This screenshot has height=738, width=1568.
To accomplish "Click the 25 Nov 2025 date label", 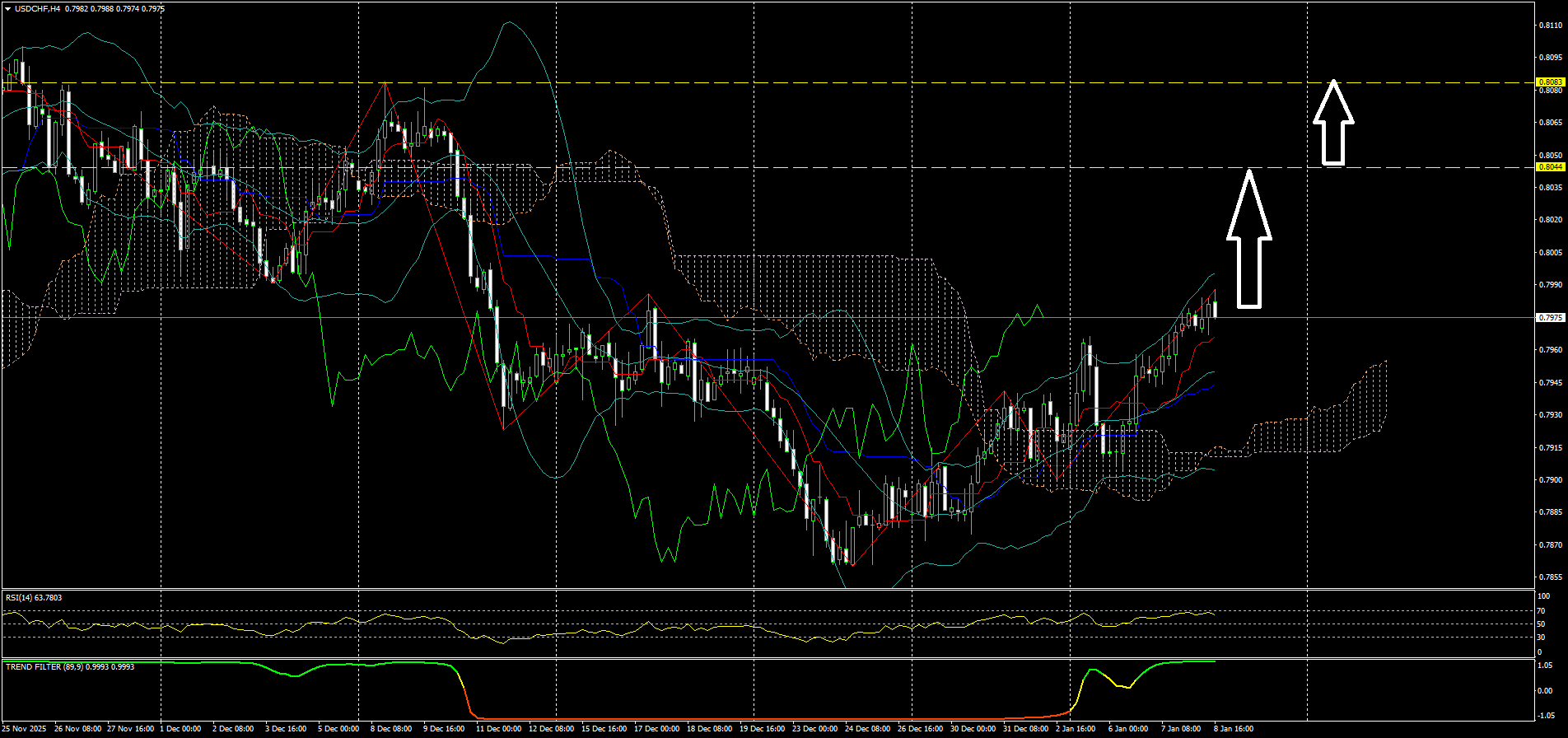I will (x=24, y=729).
